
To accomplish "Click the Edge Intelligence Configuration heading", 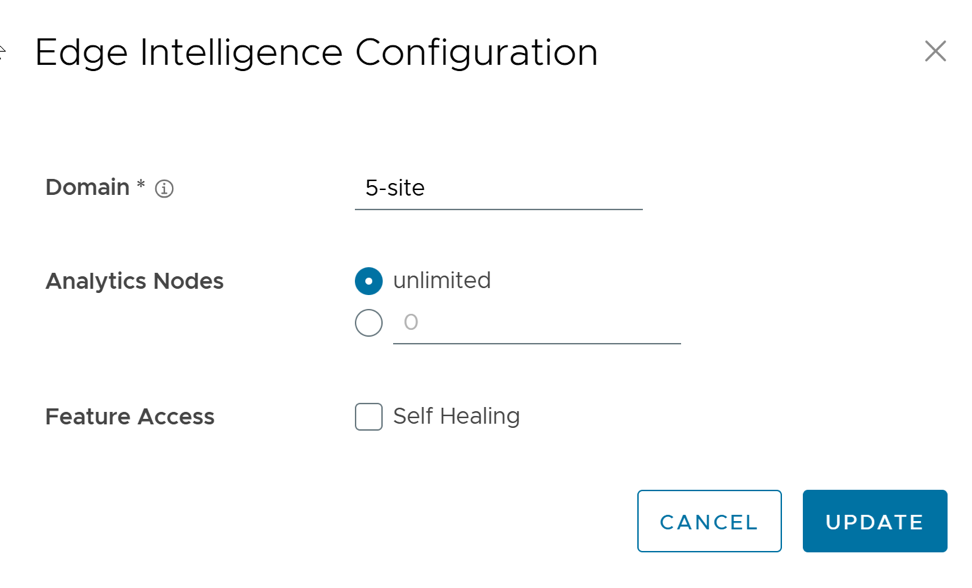I will (x=316, y=52).
